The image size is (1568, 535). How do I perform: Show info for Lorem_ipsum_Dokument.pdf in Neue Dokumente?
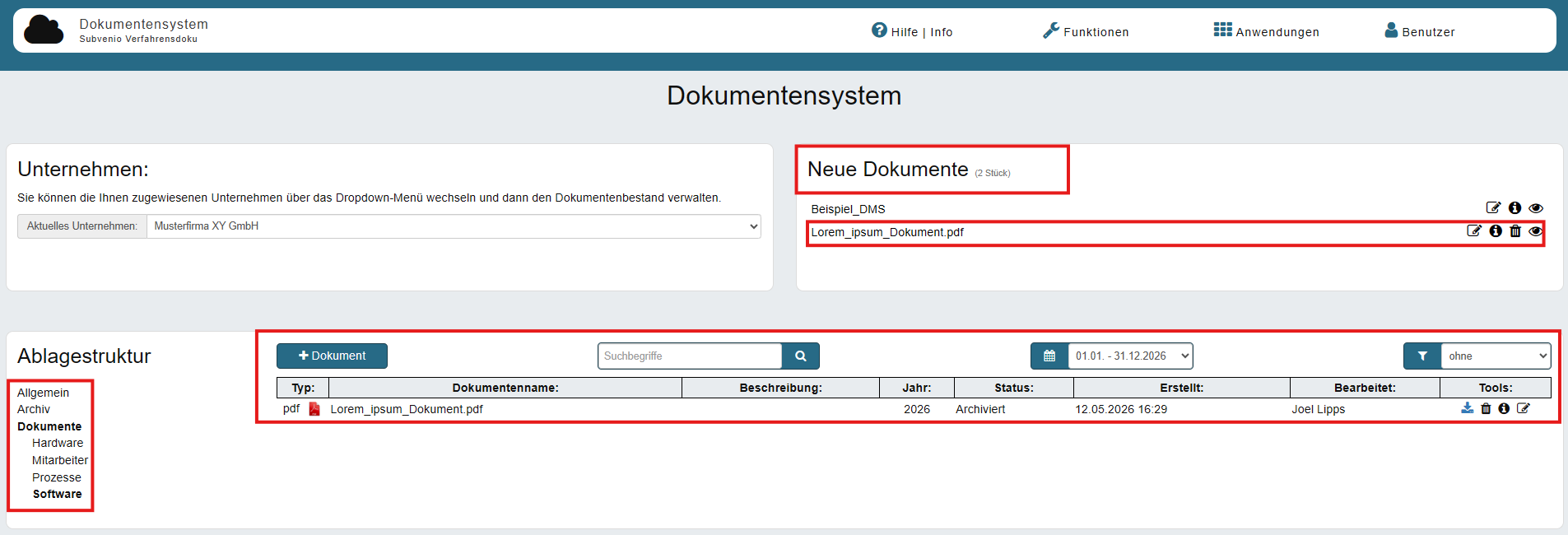[1496, 231]
